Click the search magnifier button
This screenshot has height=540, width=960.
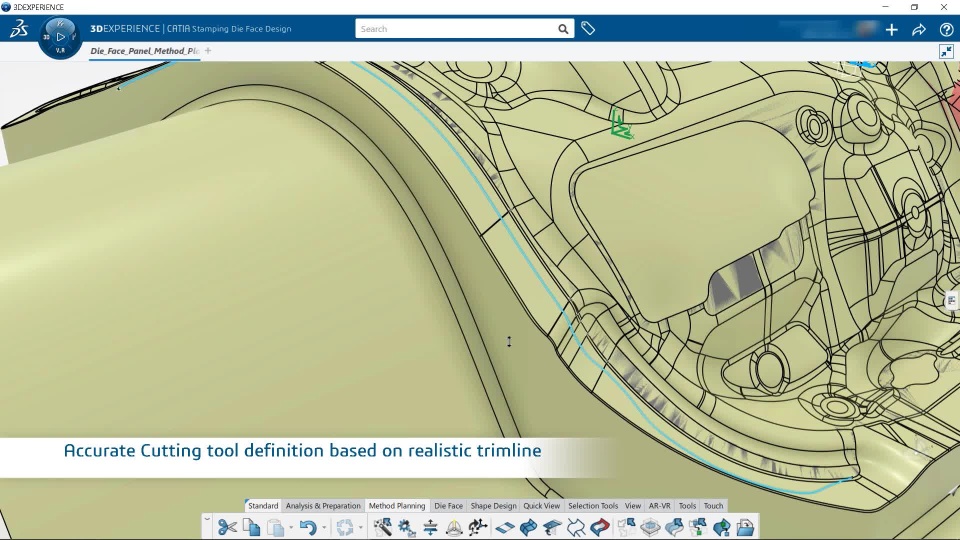[563, 29]
